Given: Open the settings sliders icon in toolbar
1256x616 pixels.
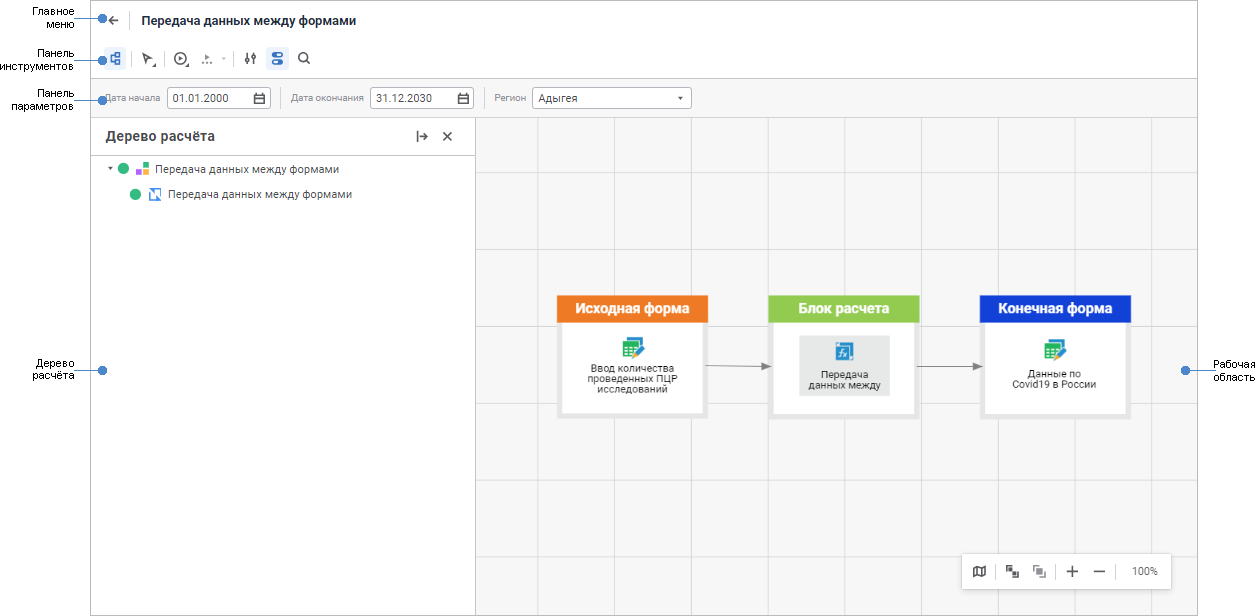Looking at the screenshot, I should tap(250, 59).
